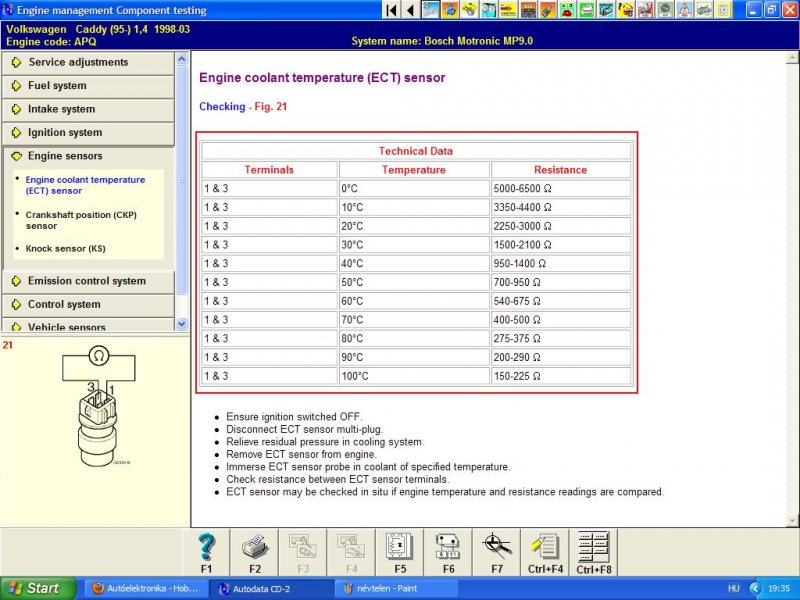Screen dimensions: 800x600
Task: Open the question mark red car toolbar icon
Action: [x=626, y=10]
